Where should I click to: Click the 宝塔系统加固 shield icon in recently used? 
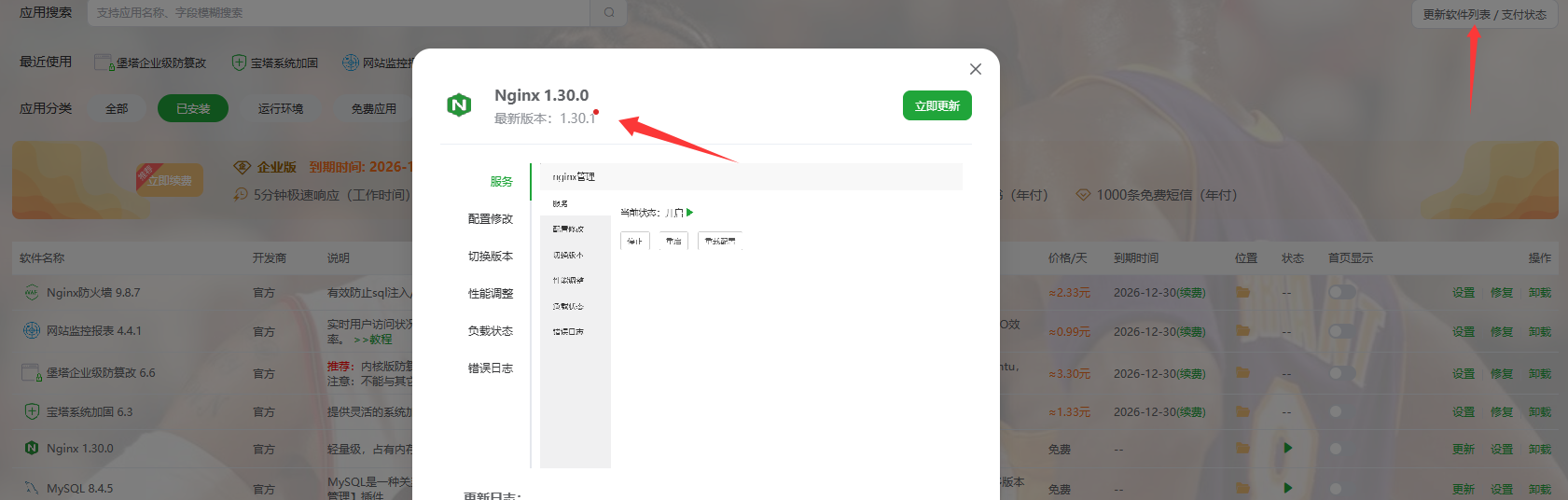239,62
